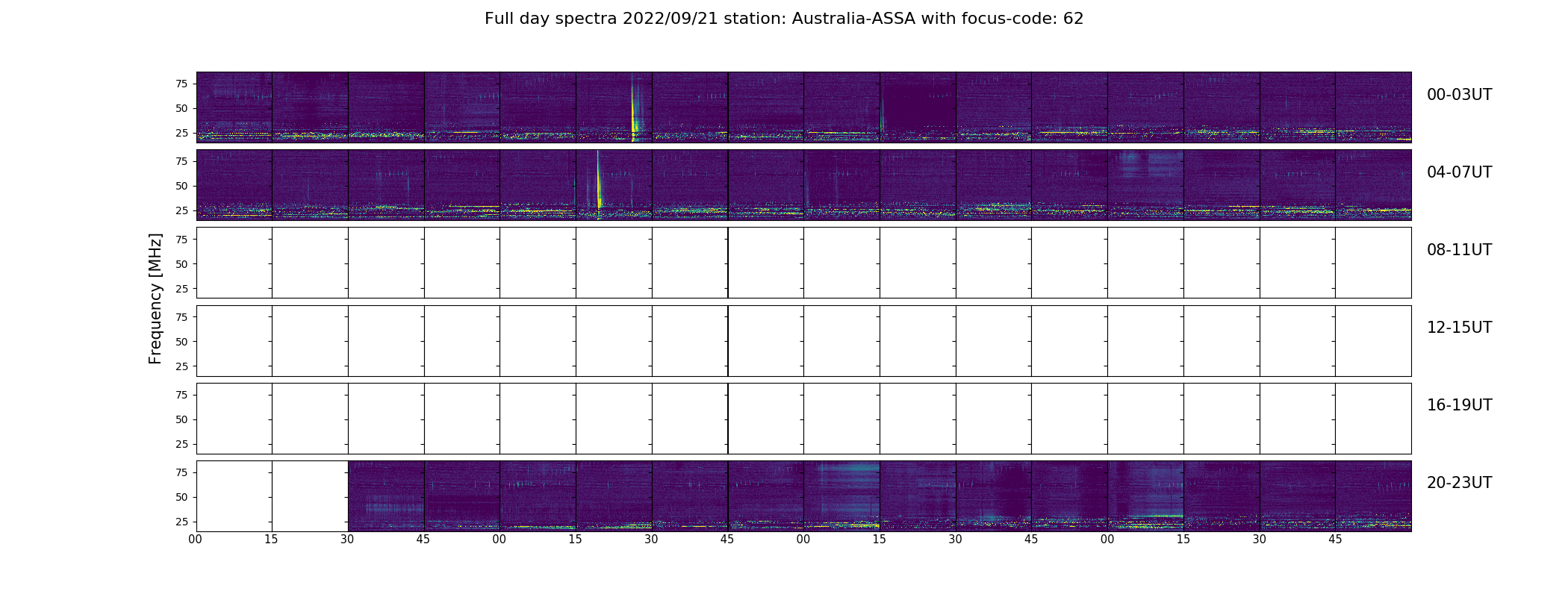Viewport: 1568px width, 597px height.
Task: Click the first empty panel in the 12-15UT row
Action: [234, 340]
